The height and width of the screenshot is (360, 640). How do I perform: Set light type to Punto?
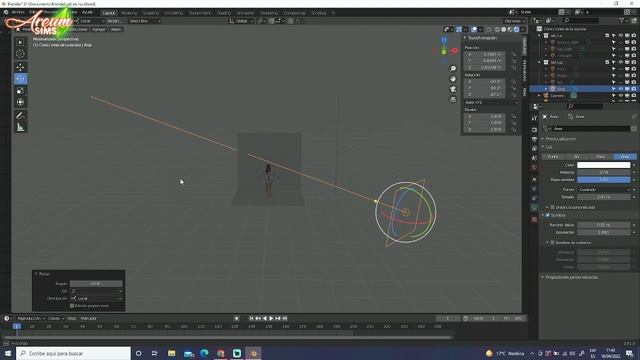[x=553, y=157]
